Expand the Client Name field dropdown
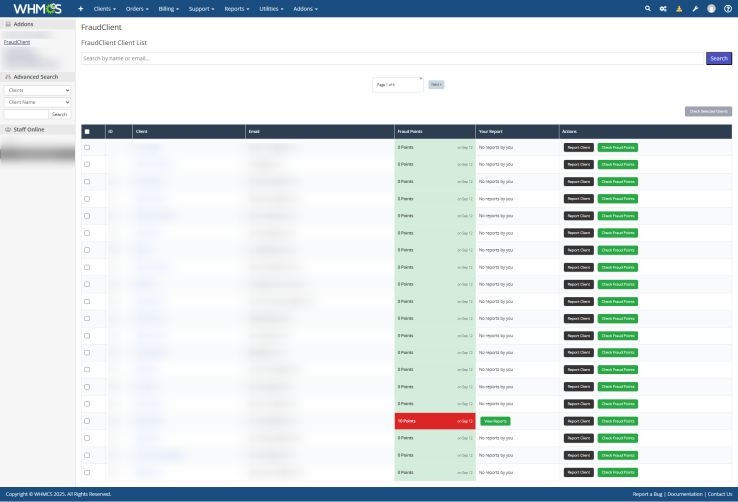The image size is (738, 502). [37, 102]
